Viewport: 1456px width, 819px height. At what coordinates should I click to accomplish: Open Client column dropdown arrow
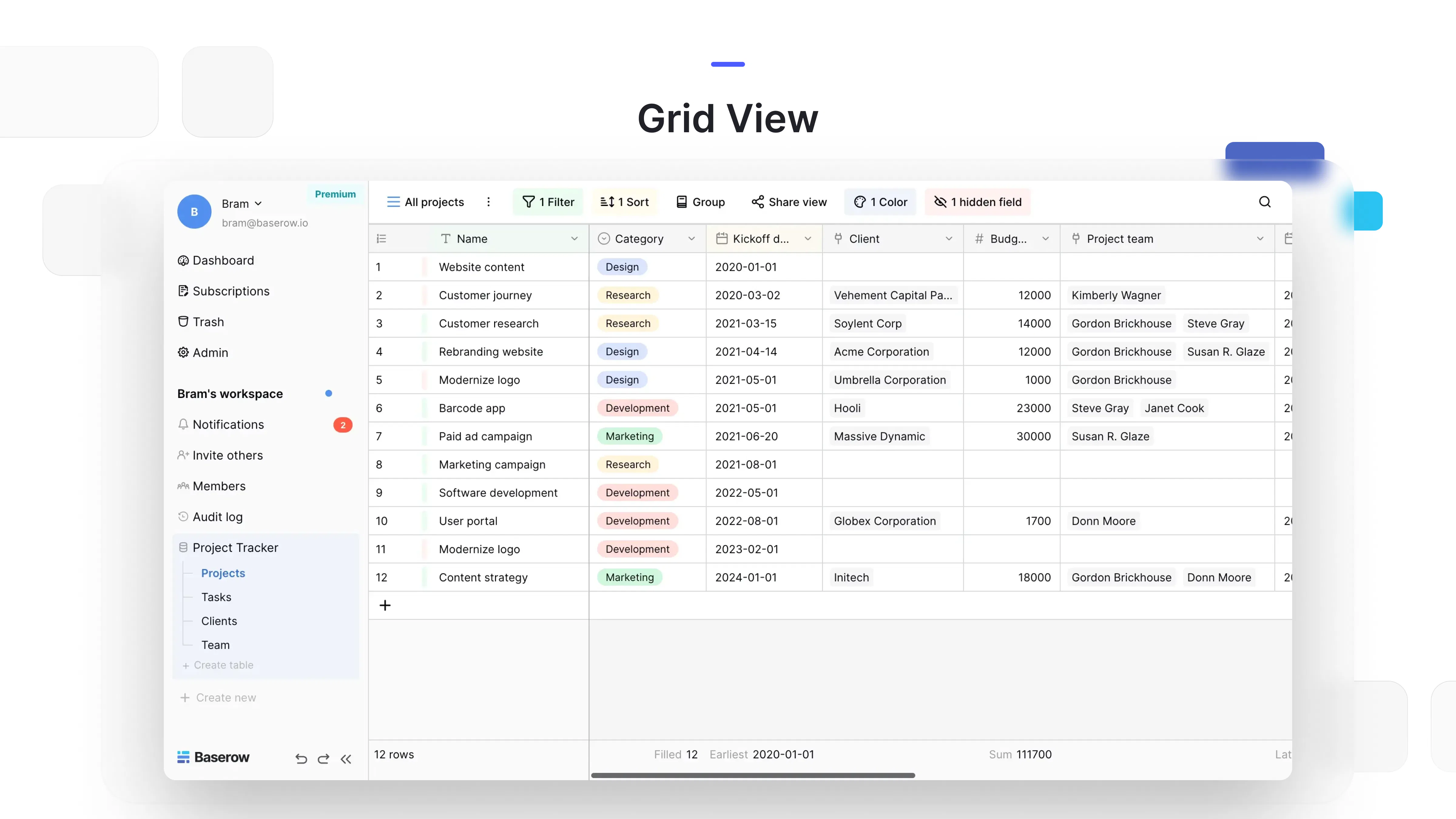tap(949, 238)
